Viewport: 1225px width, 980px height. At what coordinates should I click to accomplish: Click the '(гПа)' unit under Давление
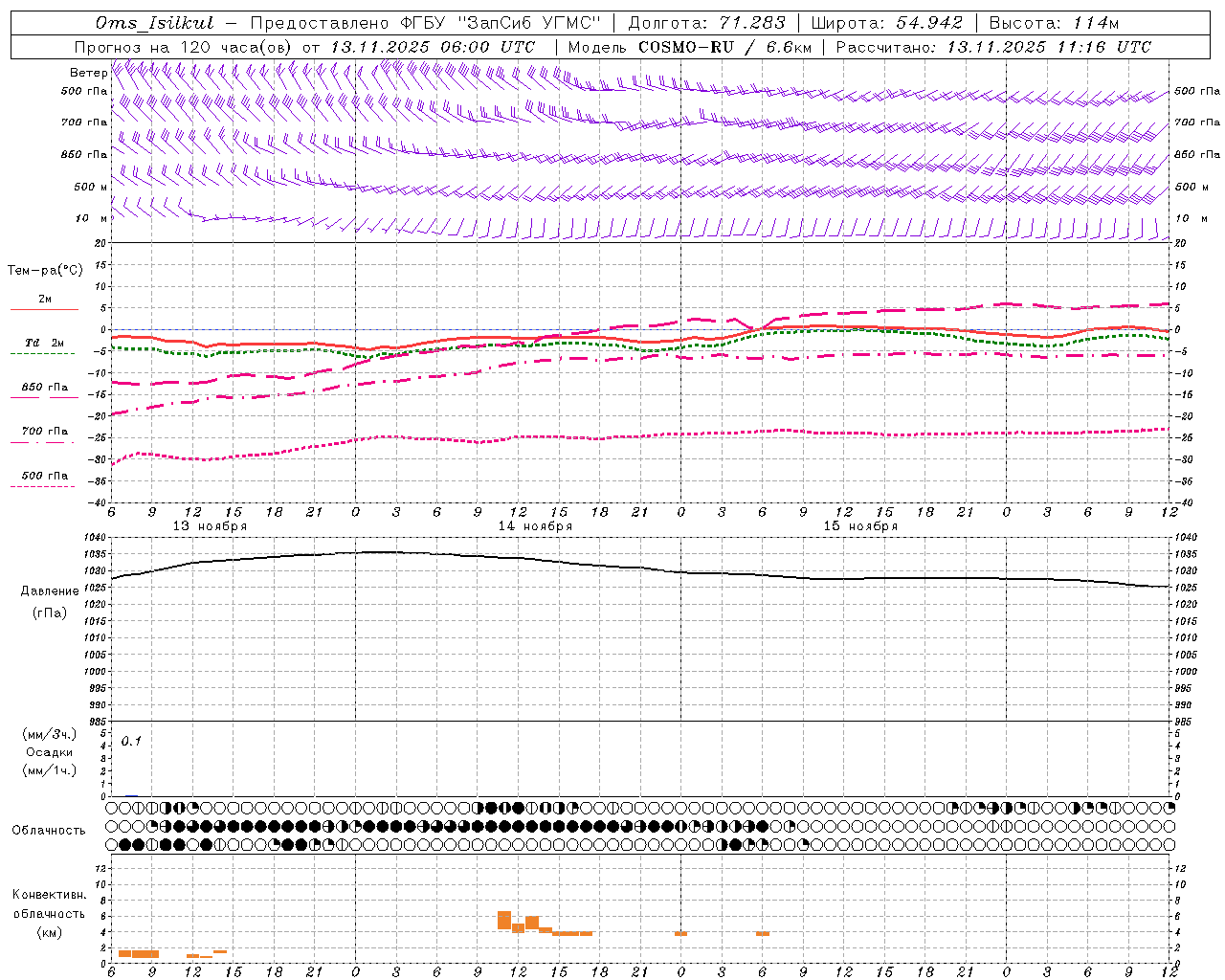[50, 613]
